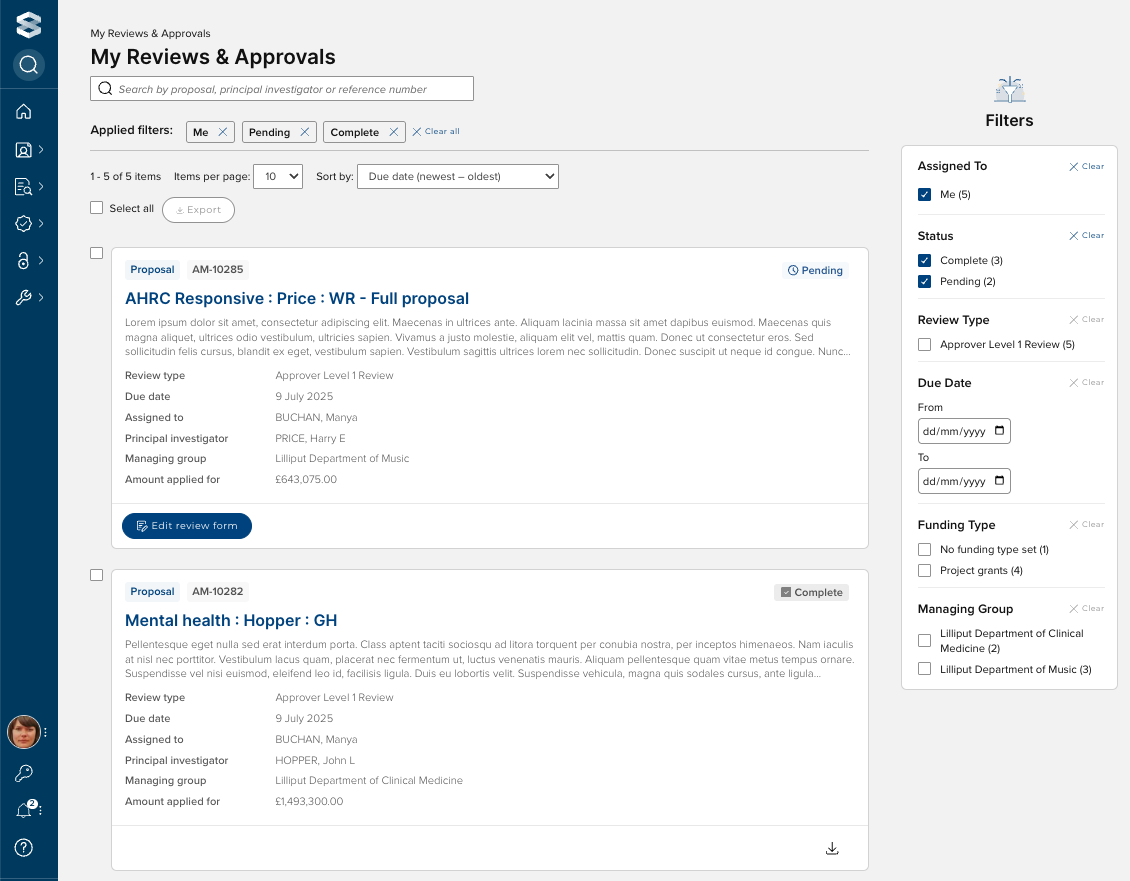Click the wrench tools icon in sidebar
1130x881 pixels.
point(24,297)
